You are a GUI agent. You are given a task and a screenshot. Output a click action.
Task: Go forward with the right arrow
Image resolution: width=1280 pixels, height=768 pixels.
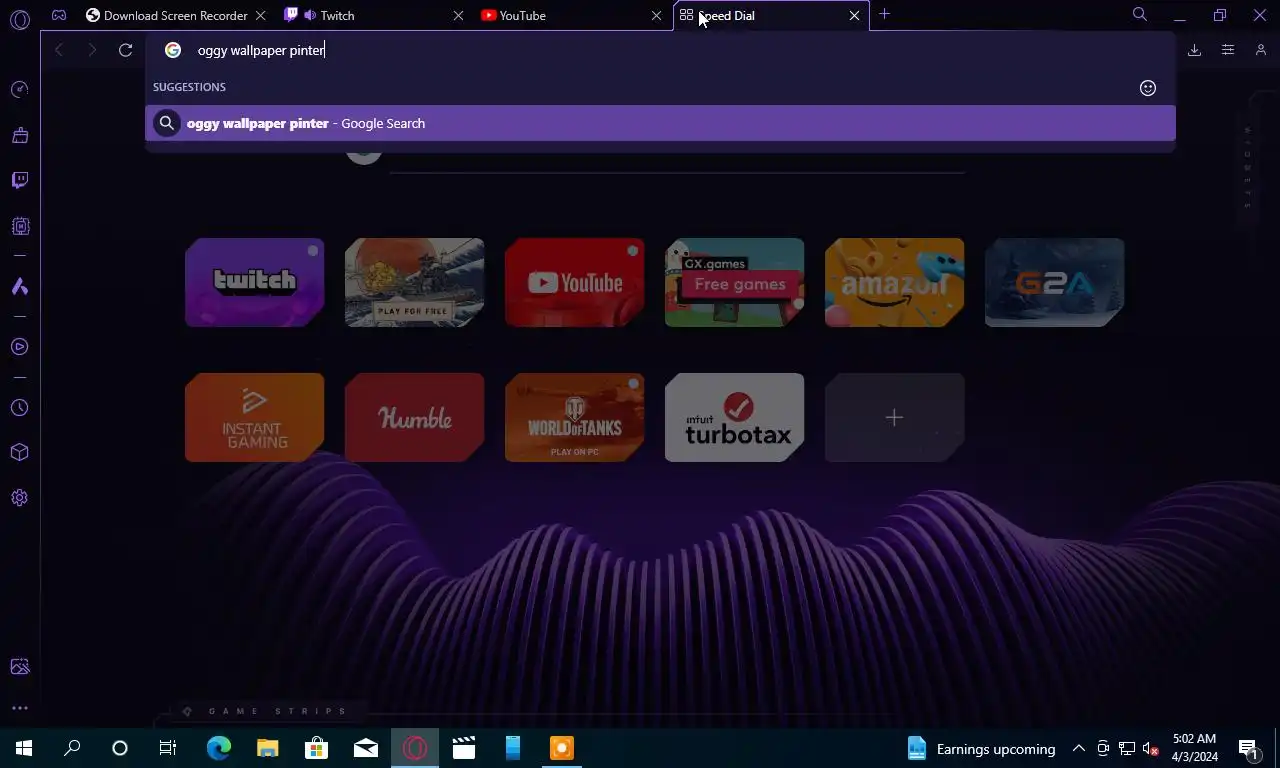coord(92,50)
